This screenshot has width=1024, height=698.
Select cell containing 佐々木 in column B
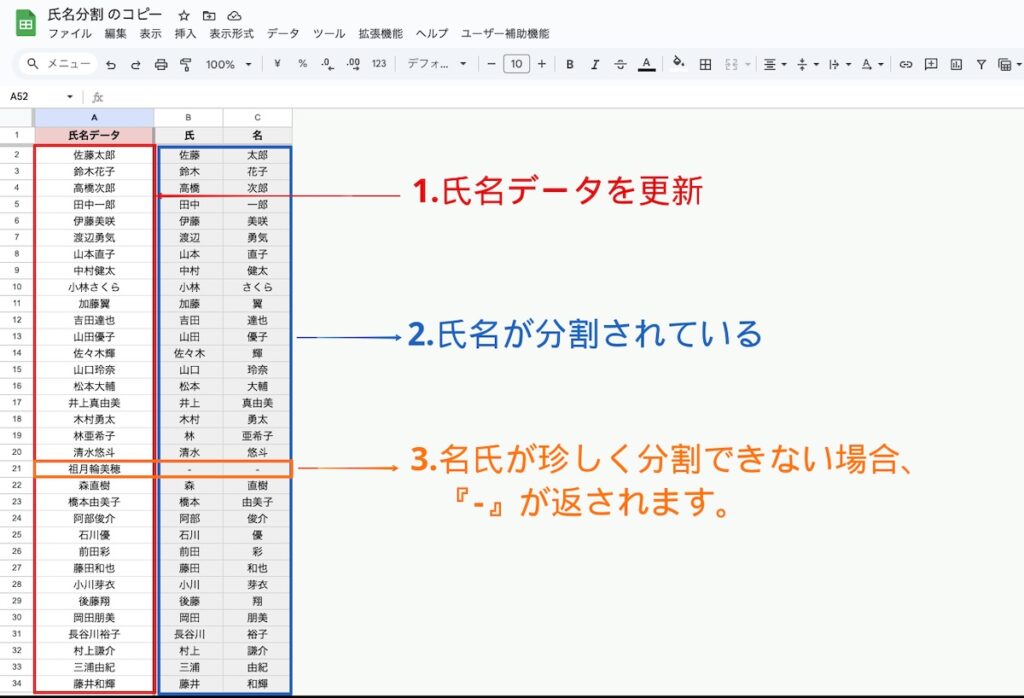189,353
